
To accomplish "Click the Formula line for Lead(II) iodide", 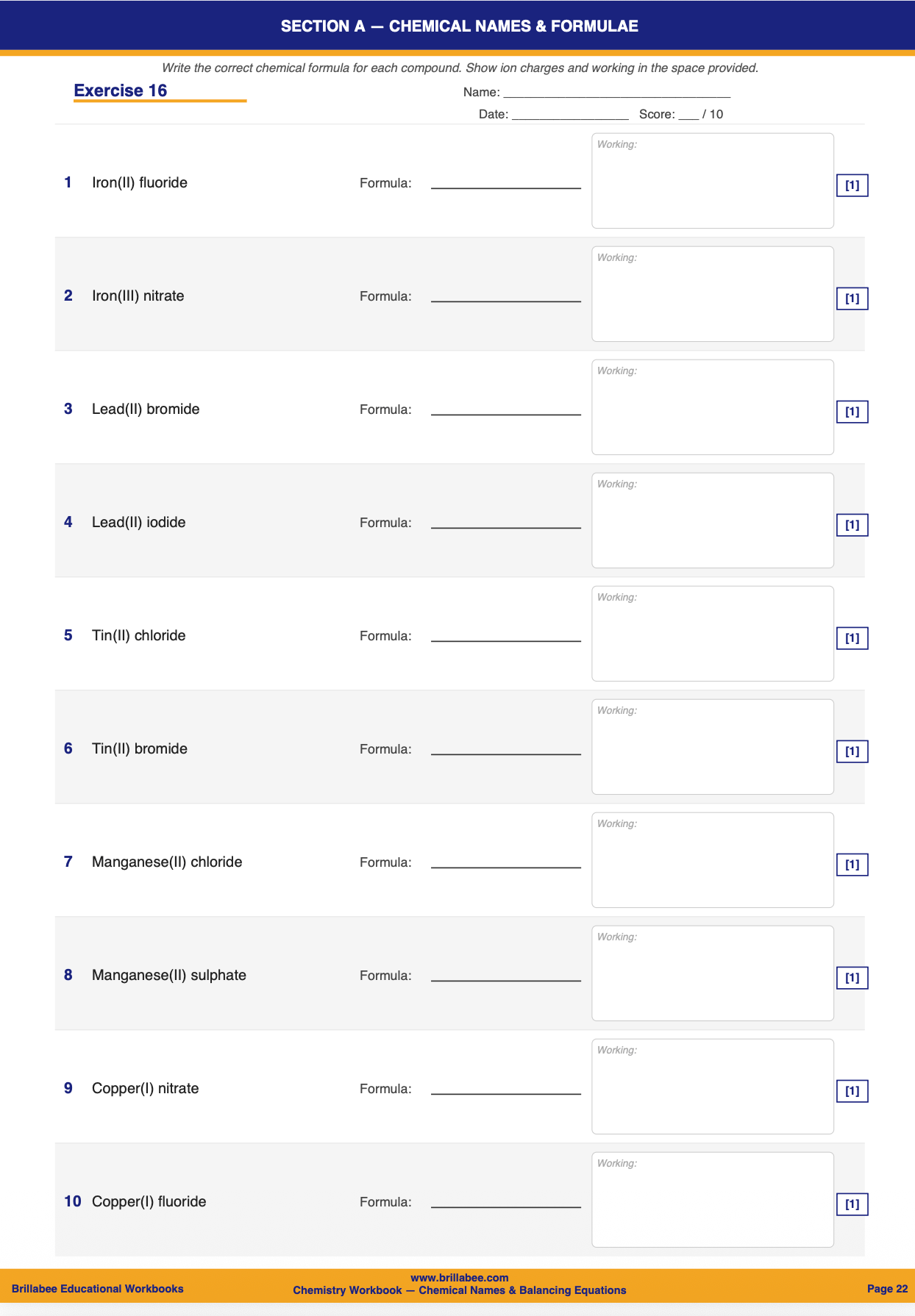I will coord(505,523).
